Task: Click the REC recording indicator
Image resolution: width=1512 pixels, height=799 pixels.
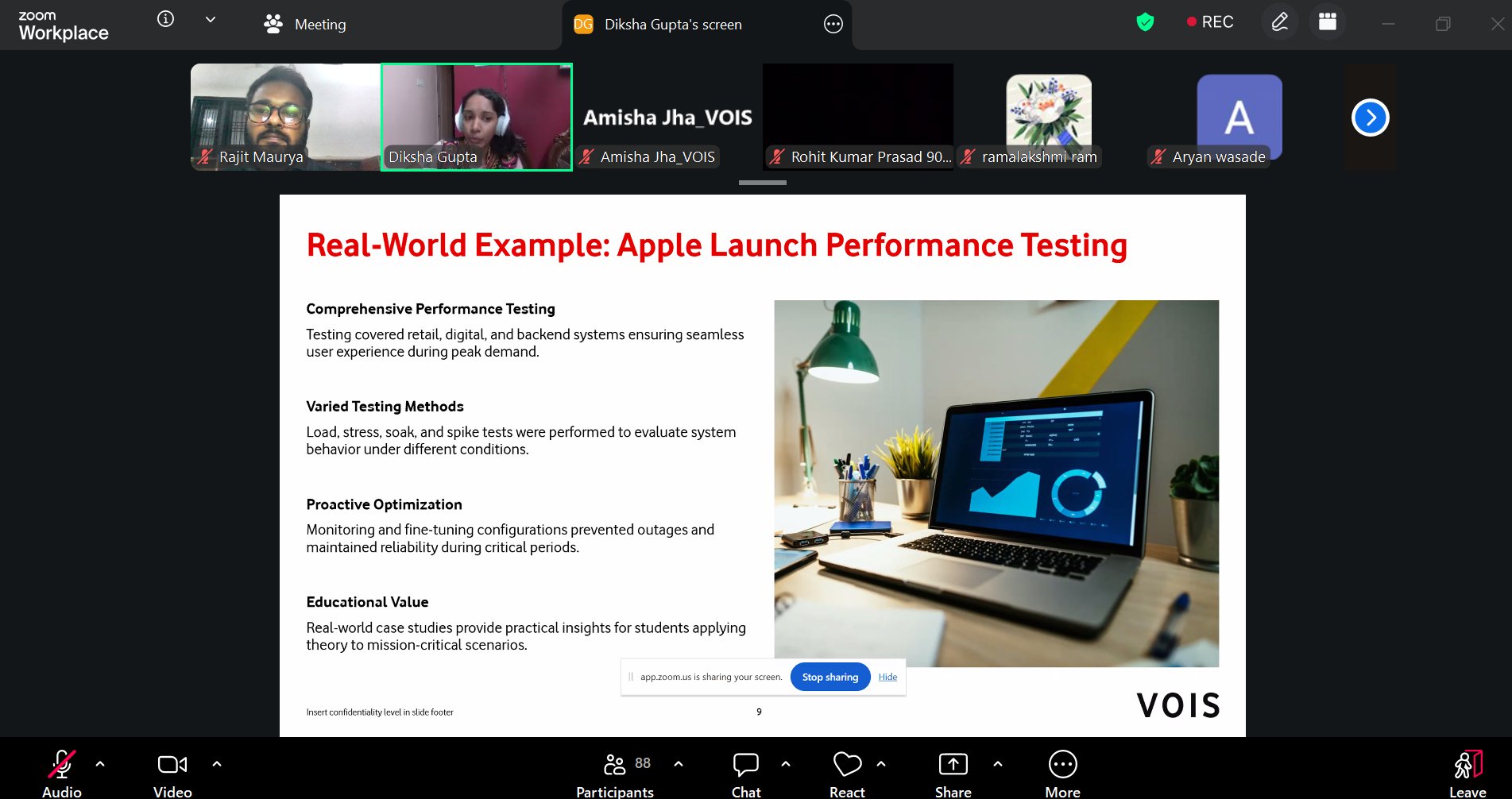Action: [x=1210, y=22]
